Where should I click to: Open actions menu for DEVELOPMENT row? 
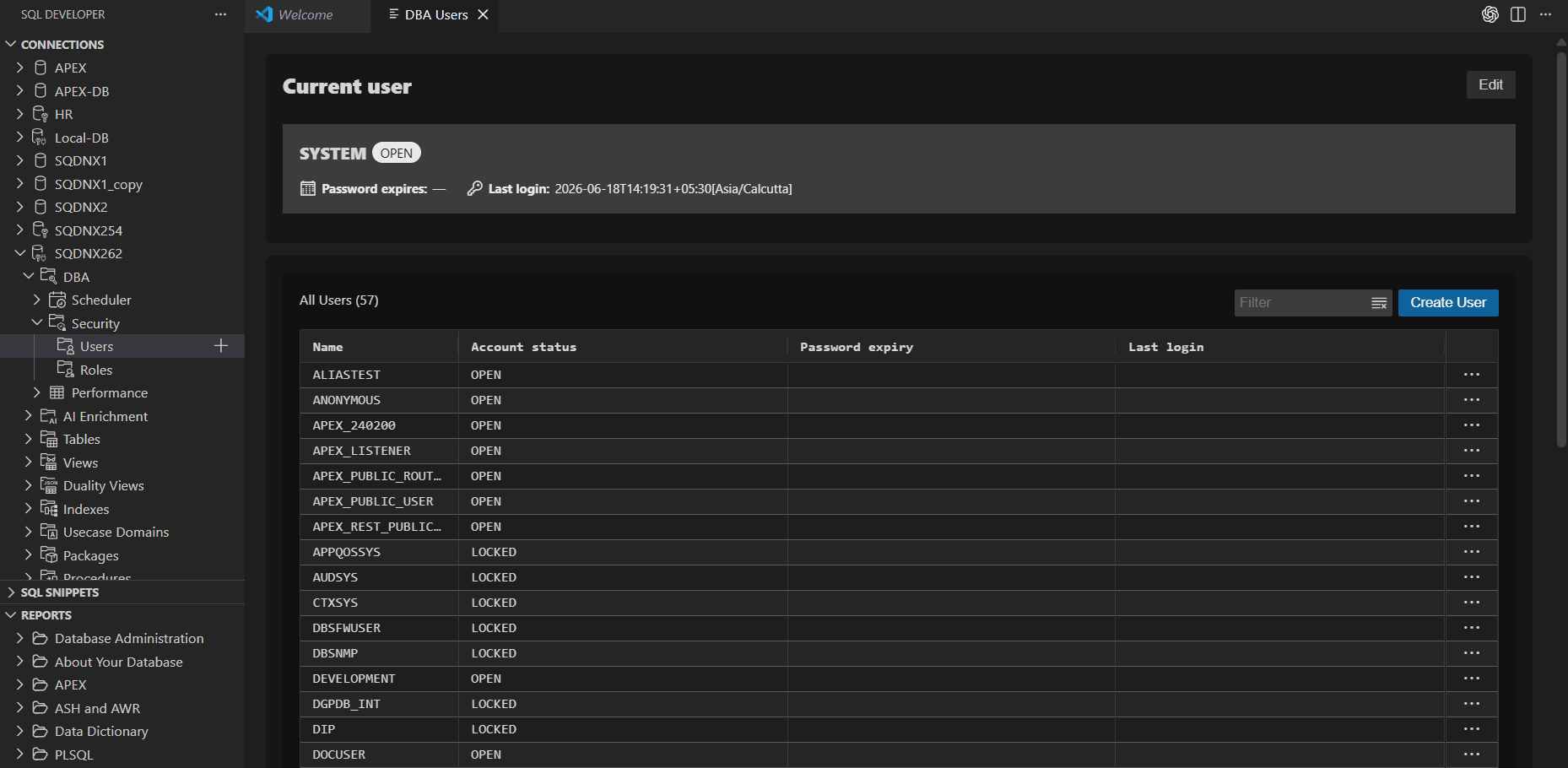[1472, 679]
